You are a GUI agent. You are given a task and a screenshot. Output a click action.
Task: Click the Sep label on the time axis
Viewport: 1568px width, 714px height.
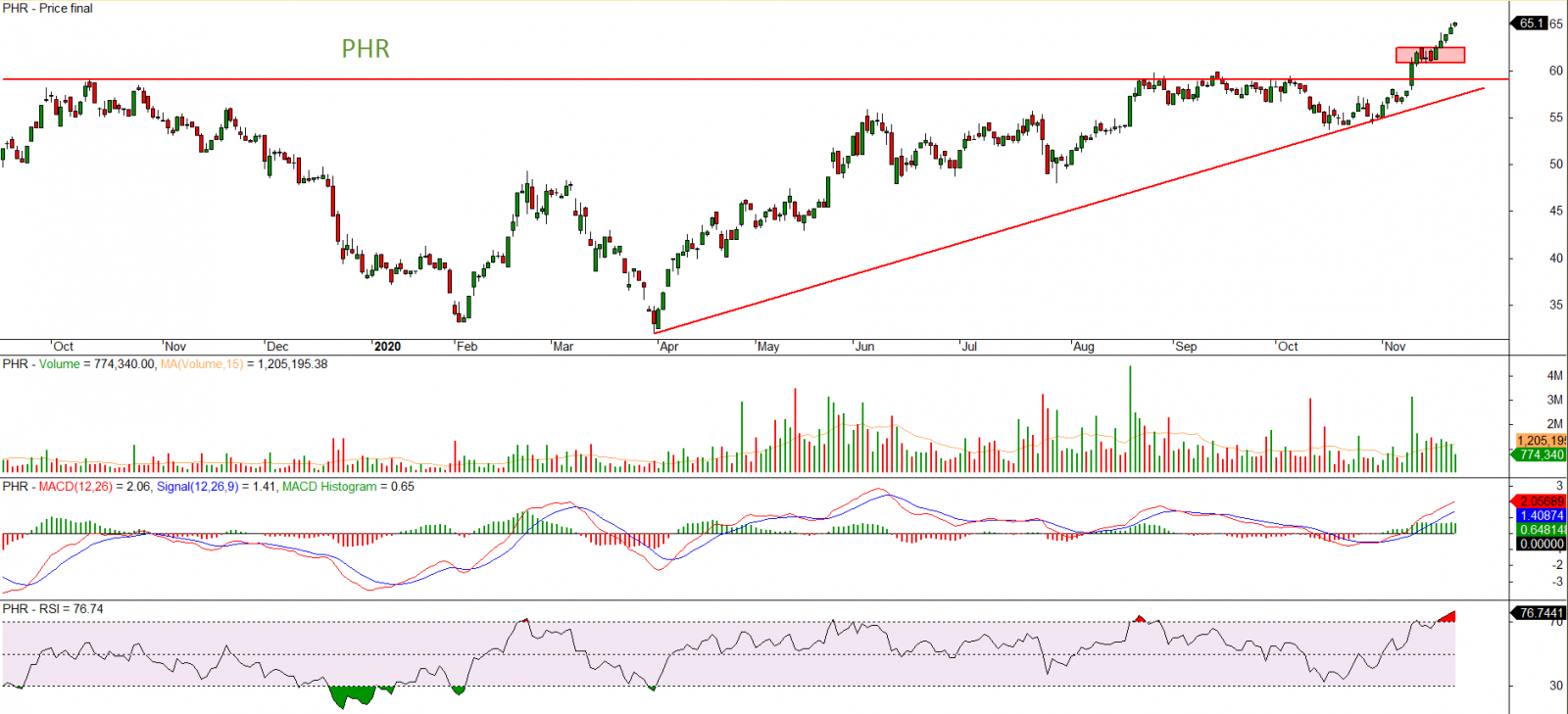[1186, 347]
